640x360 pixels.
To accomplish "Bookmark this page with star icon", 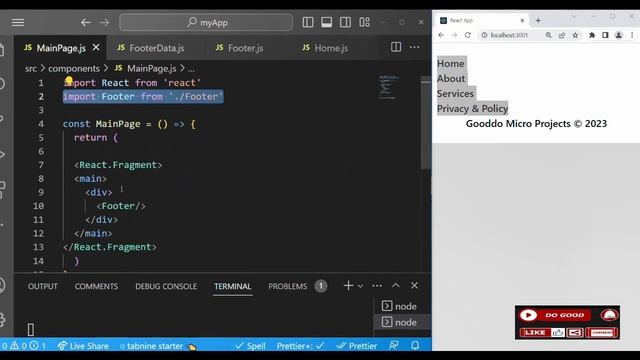I will (576, 35).
